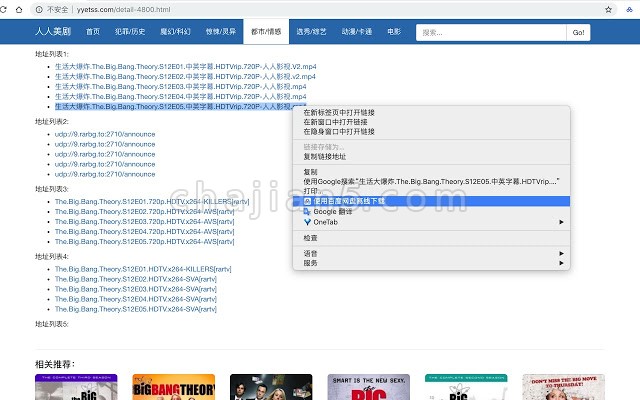Select Google 翻译 in the context menu
Image resolution: width=640 pixels, height=400 pixels.
(332, 211)
